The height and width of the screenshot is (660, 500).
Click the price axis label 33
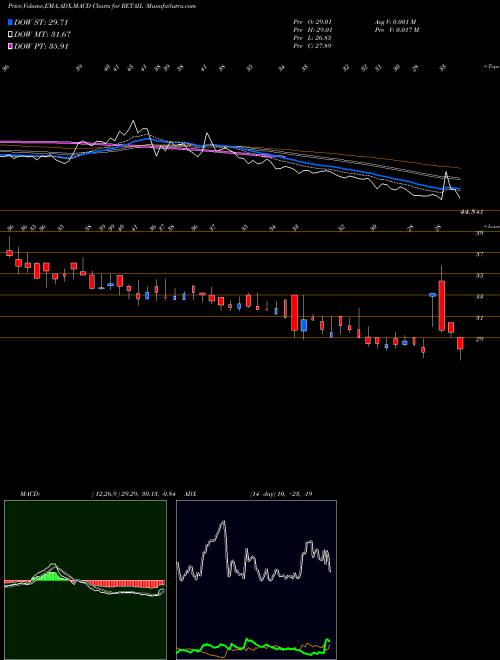click(479, 296)
